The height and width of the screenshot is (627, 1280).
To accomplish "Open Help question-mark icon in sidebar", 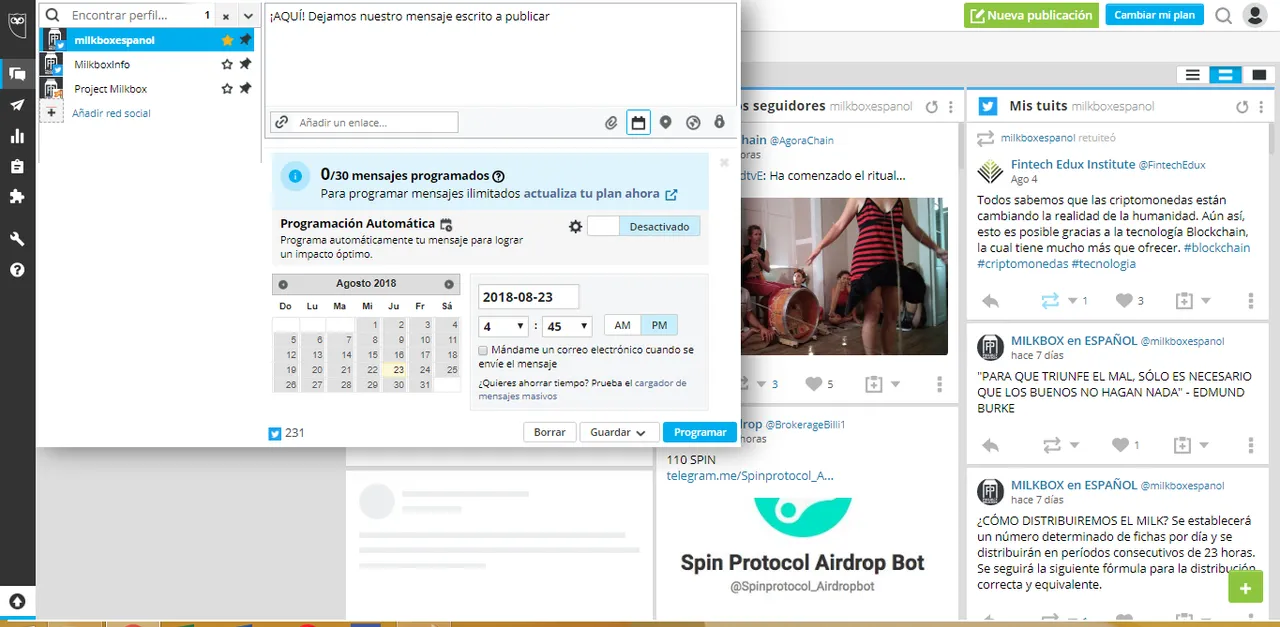I will [17, 270].
